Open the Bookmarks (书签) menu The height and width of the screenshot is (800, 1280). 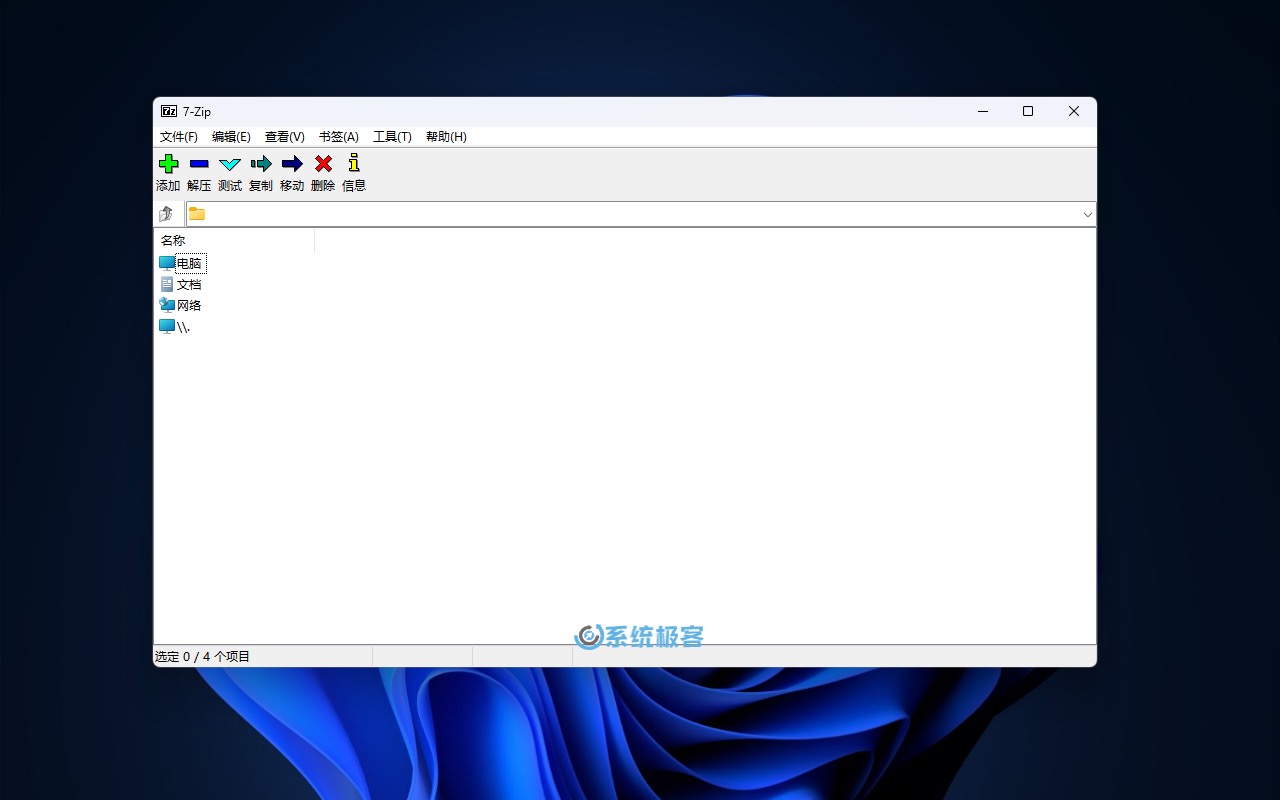[339, 137]
